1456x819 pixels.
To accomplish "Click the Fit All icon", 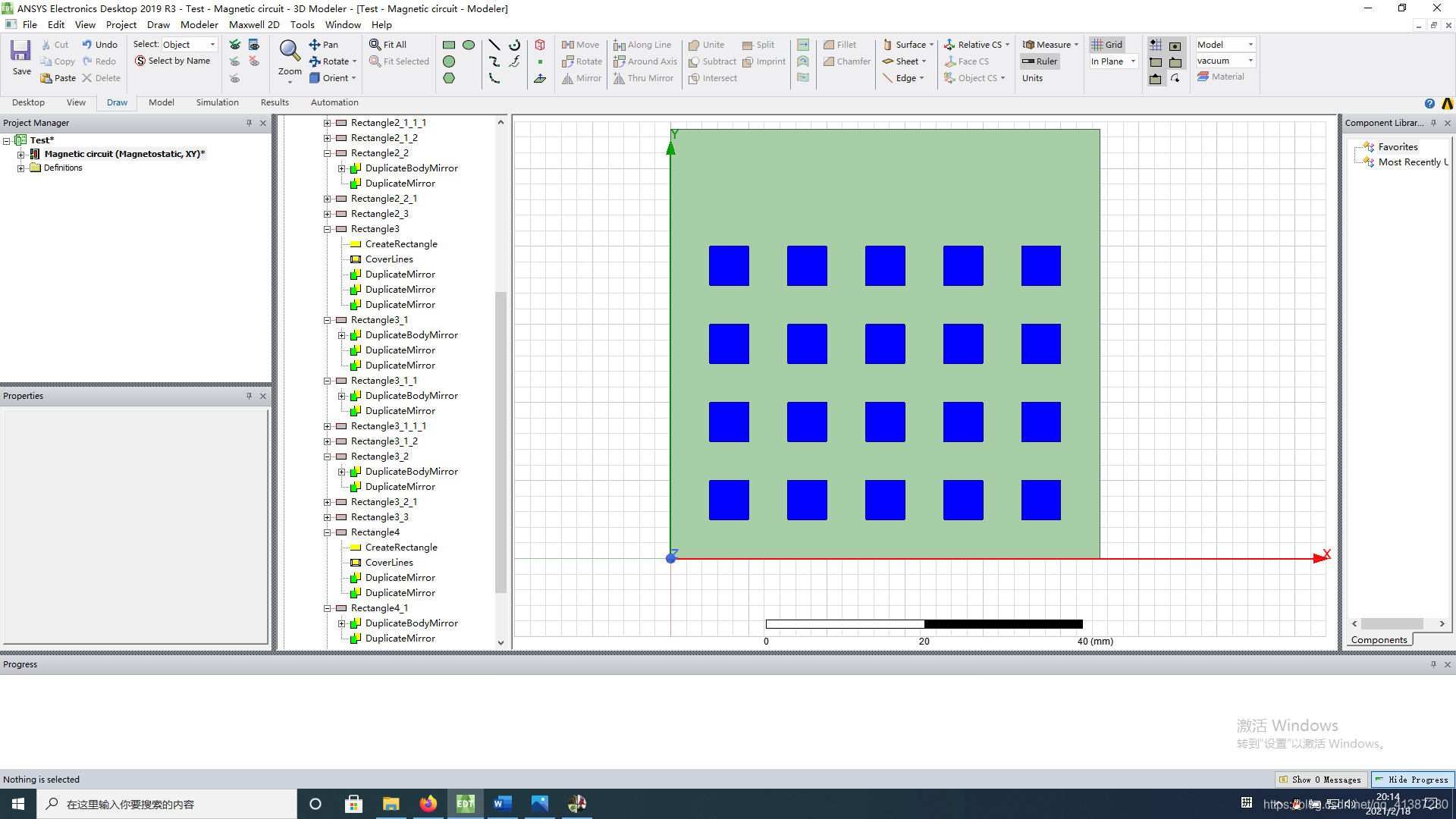I will [x=375, y=45].
